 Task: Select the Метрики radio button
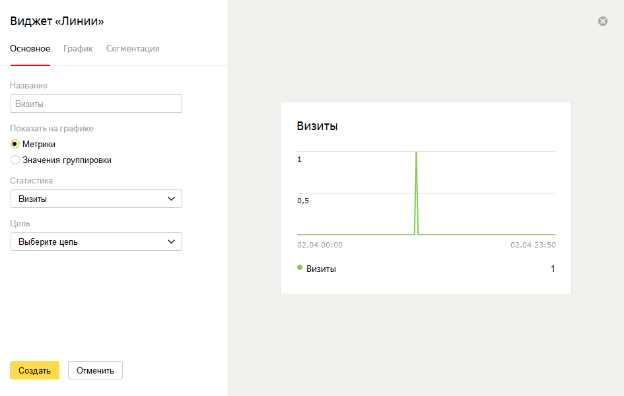pyautogui.click(x=15, y=144)
